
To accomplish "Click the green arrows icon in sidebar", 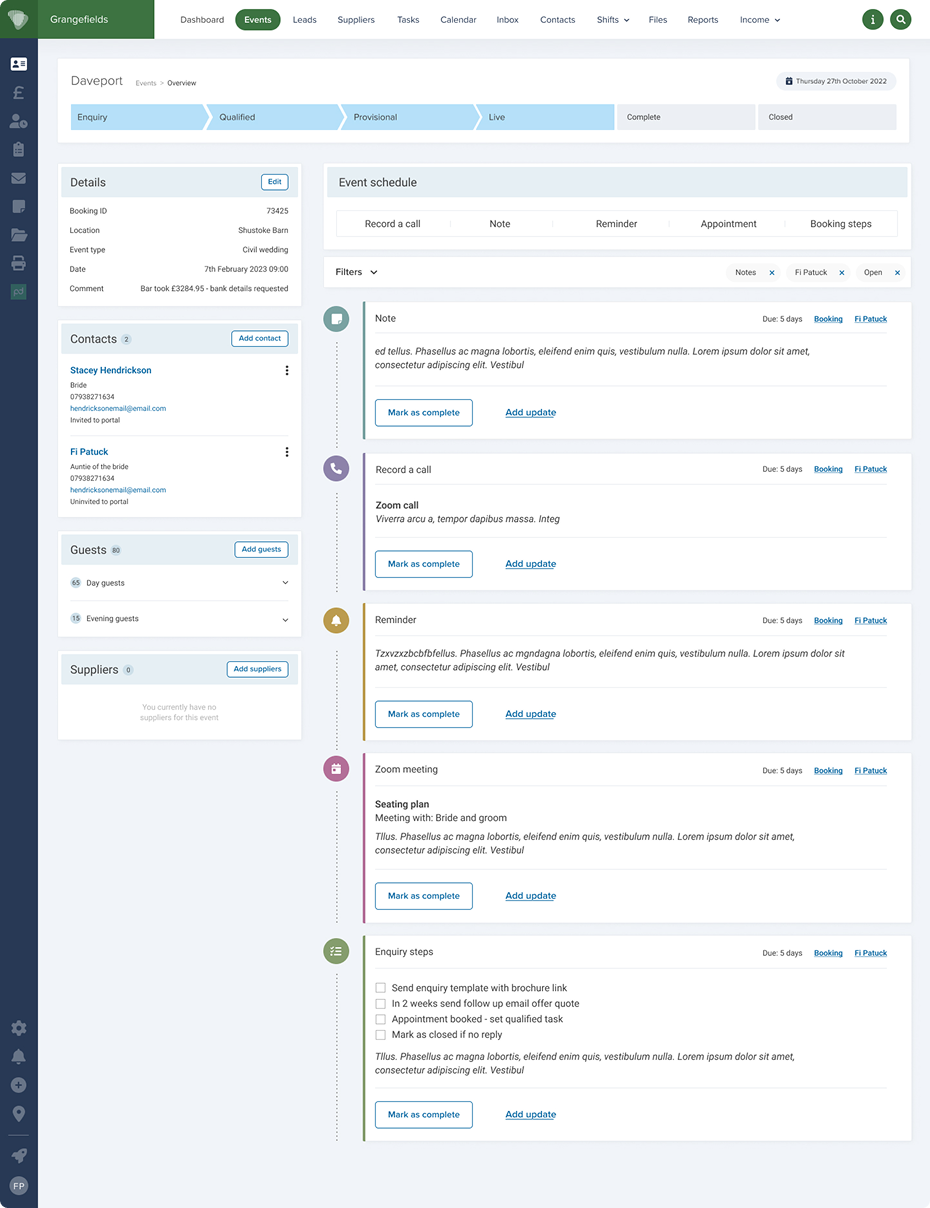I will click(x=18, y=292).
